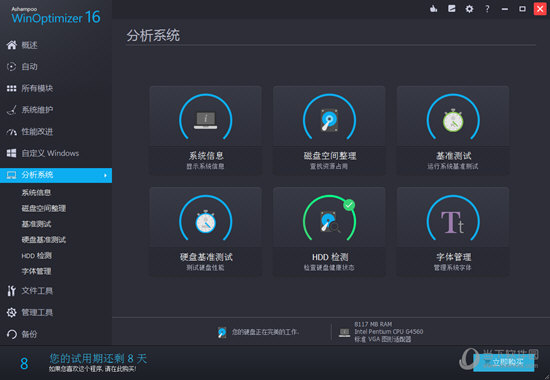Click the green check badge on HDD 检测
This screenshot has width=550, height=380.
click(x=349, y=205)
